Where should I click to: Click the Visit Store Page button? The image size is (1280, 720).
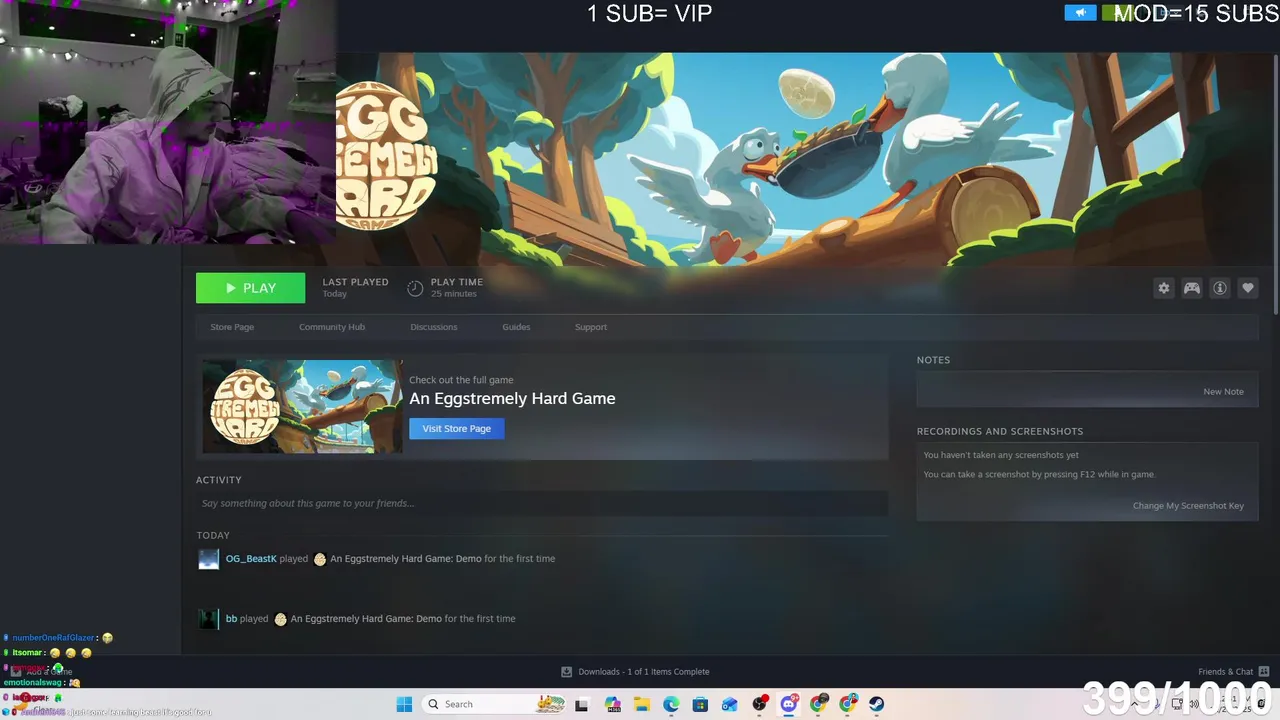(457, 428)
